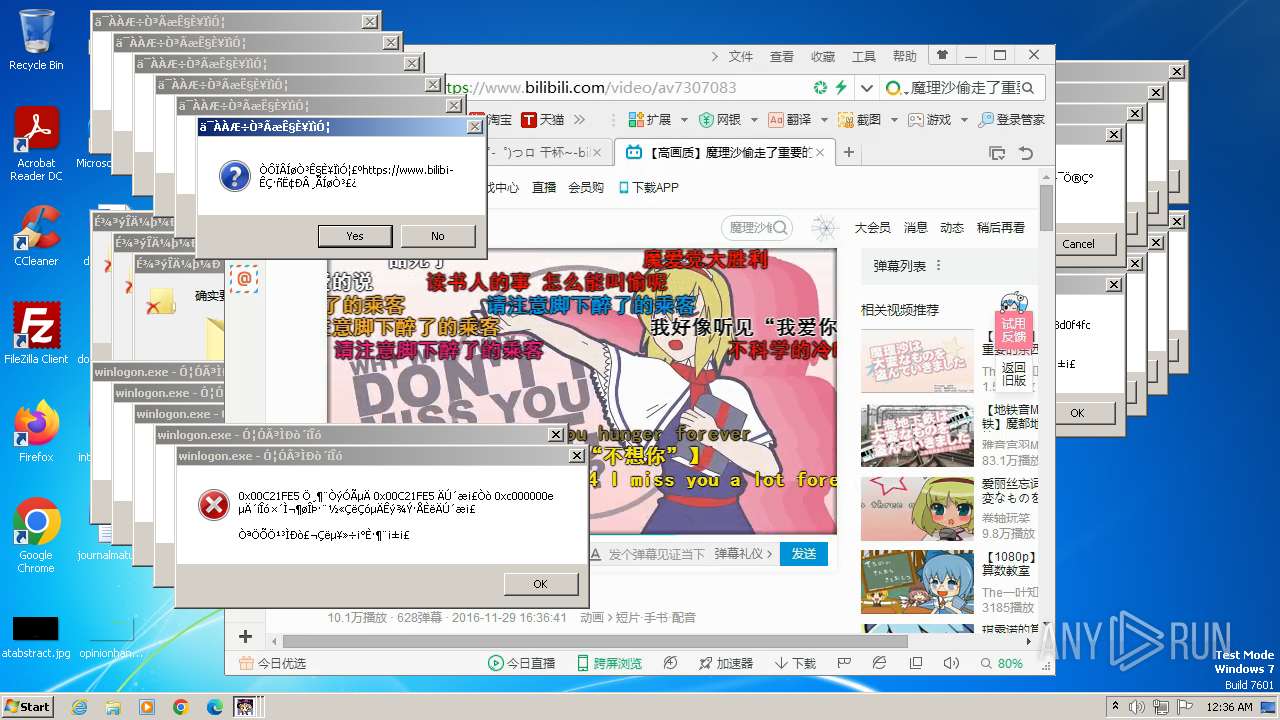This screenshot has width=1280, height=720.
Task: Click Cancel button in right-side dialog
Action: click(1078, 244)
